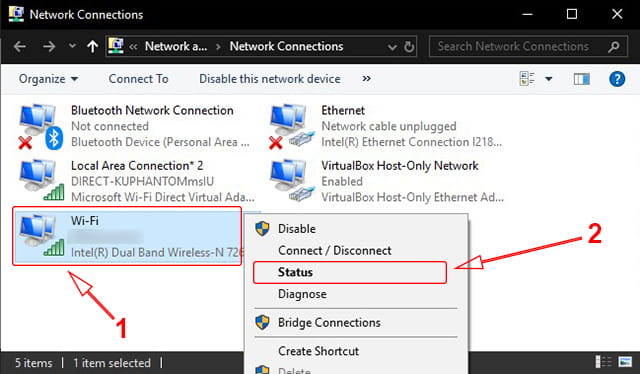Choose Create Shortcut in context menu

(x=318, y=351)
